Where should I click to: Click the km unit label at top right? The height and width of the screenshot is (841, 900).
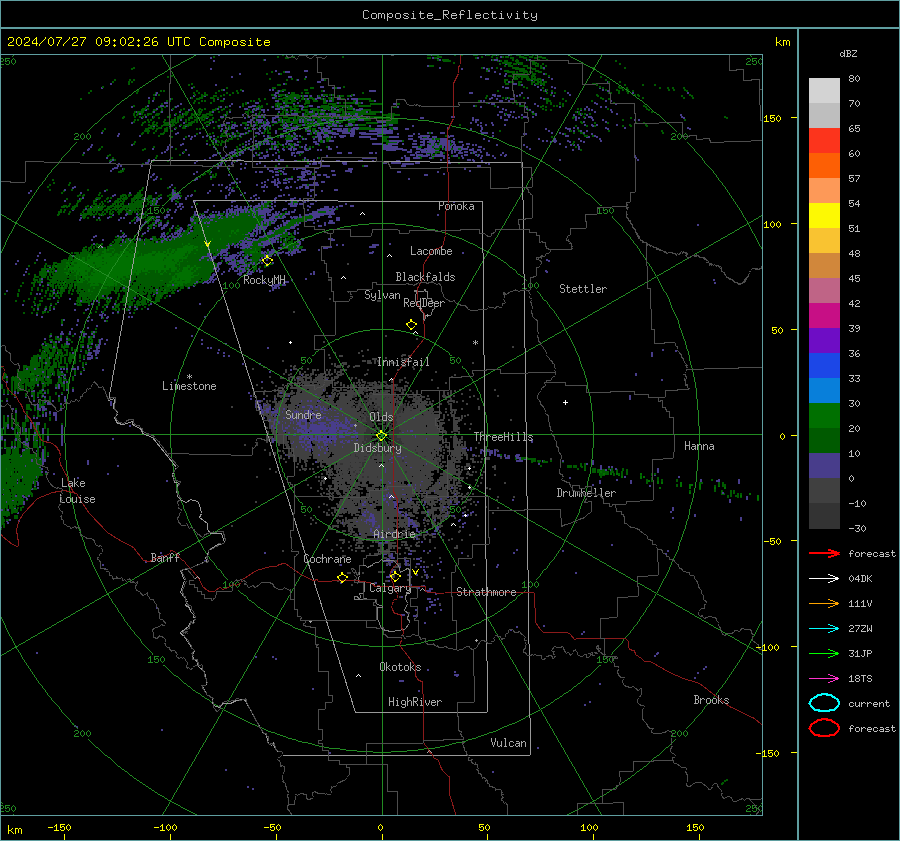[782, 42]
